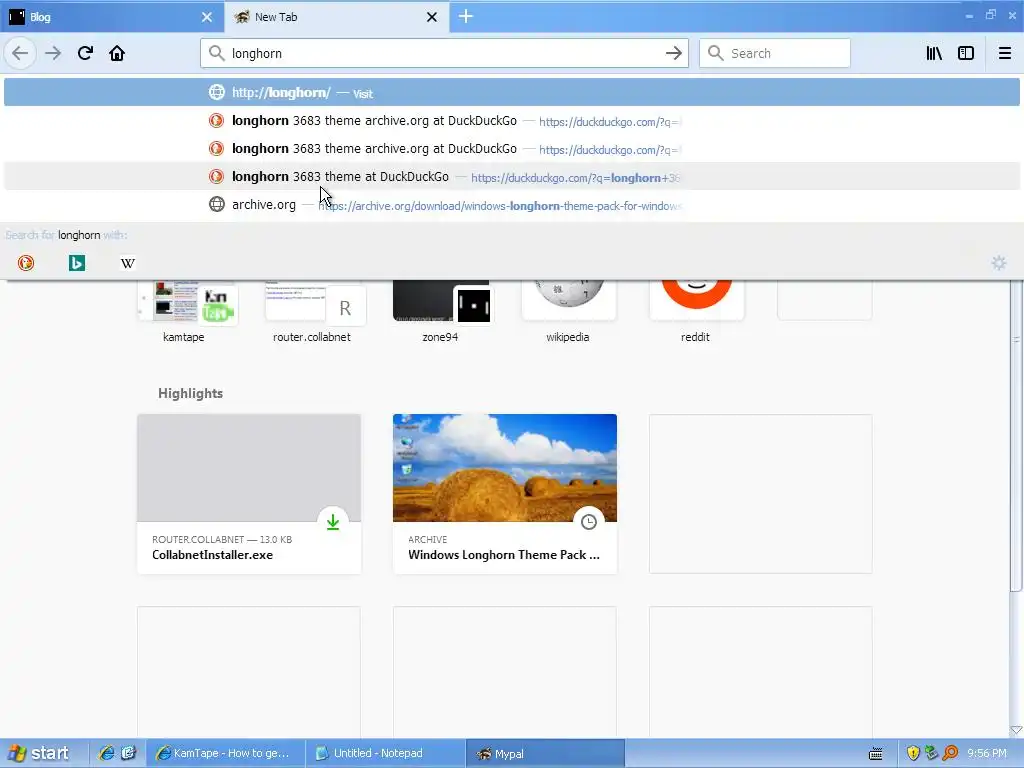Search with the Bing one-off icon
Viewport: 1024px width, 768px height.
(x=77, y=263)
